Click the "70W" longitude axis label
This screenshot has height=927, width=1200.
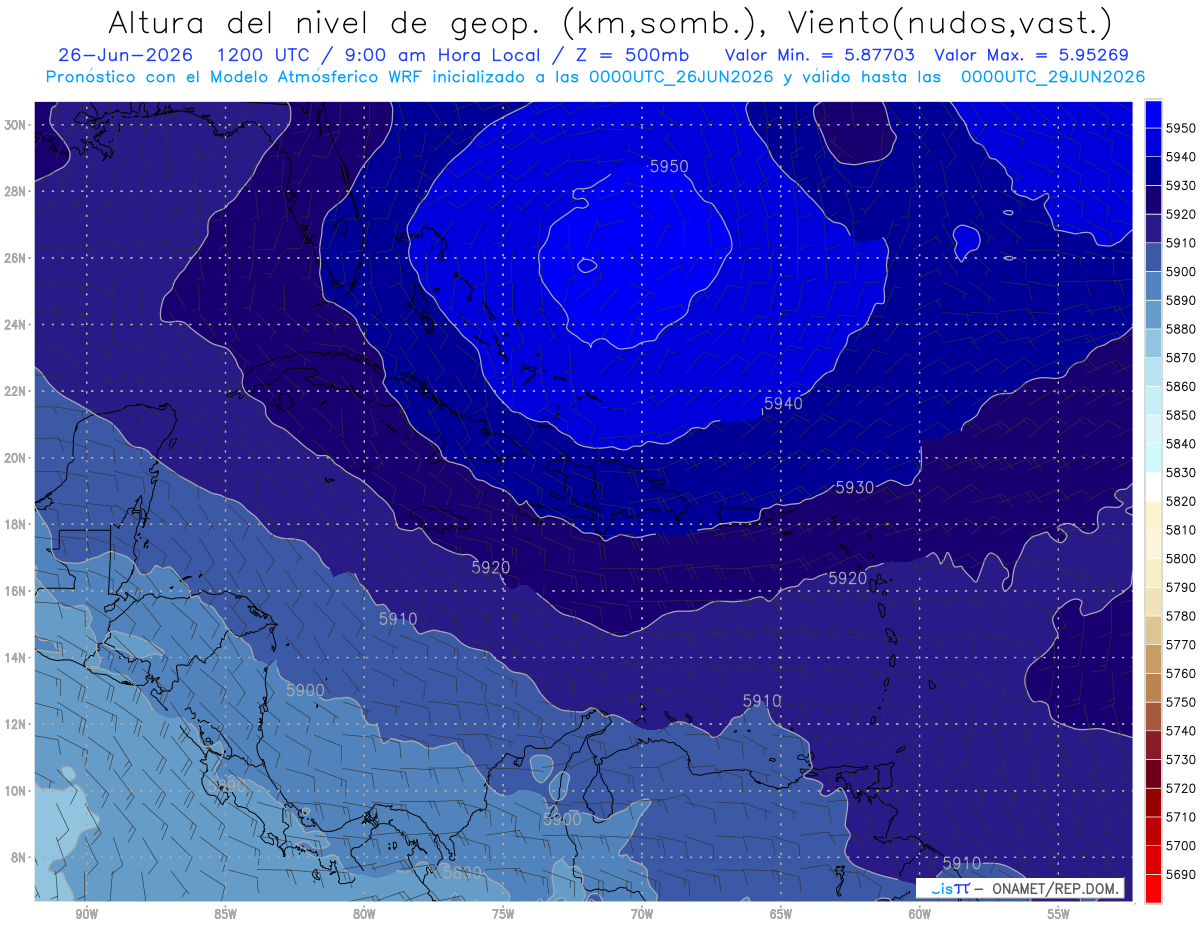[642, 915]
